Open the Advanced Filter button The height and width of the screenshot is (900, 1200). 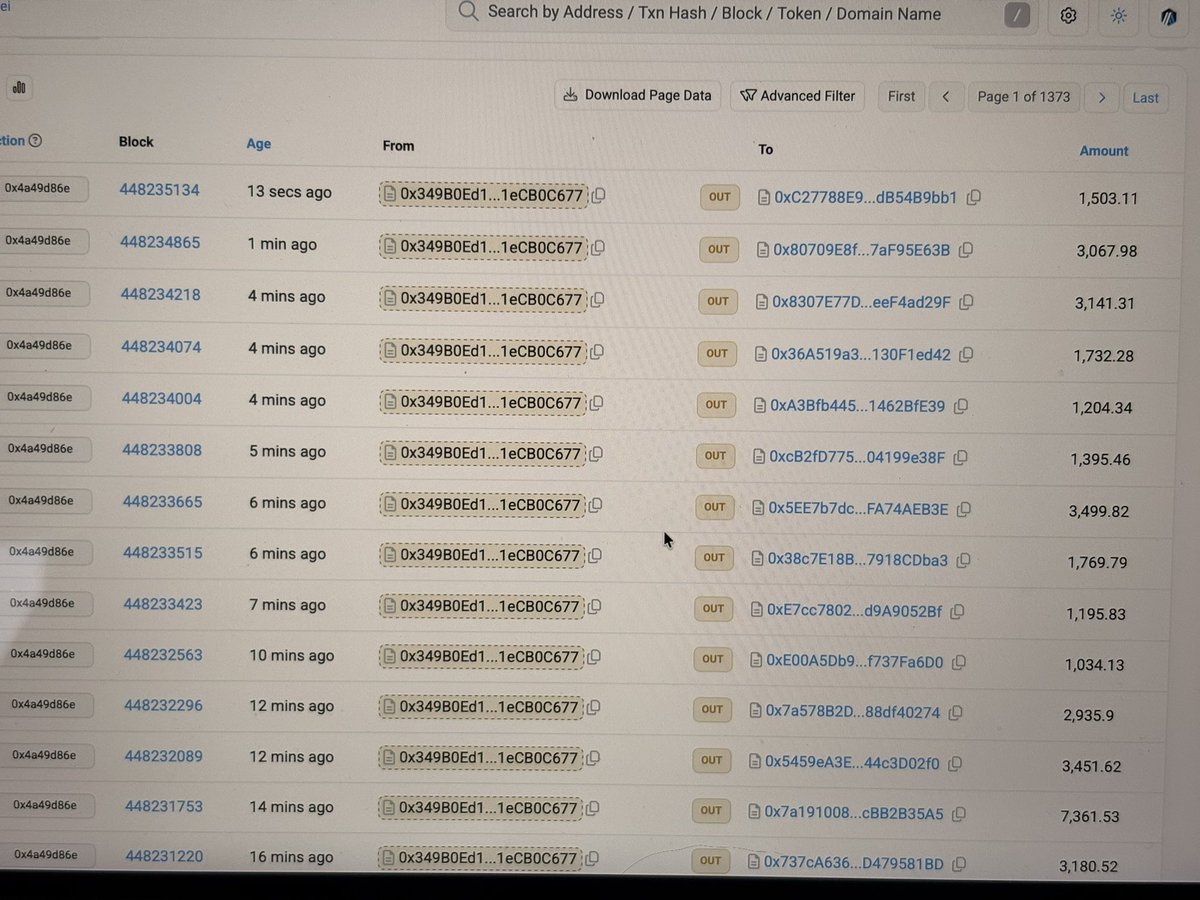coord(798,96)
